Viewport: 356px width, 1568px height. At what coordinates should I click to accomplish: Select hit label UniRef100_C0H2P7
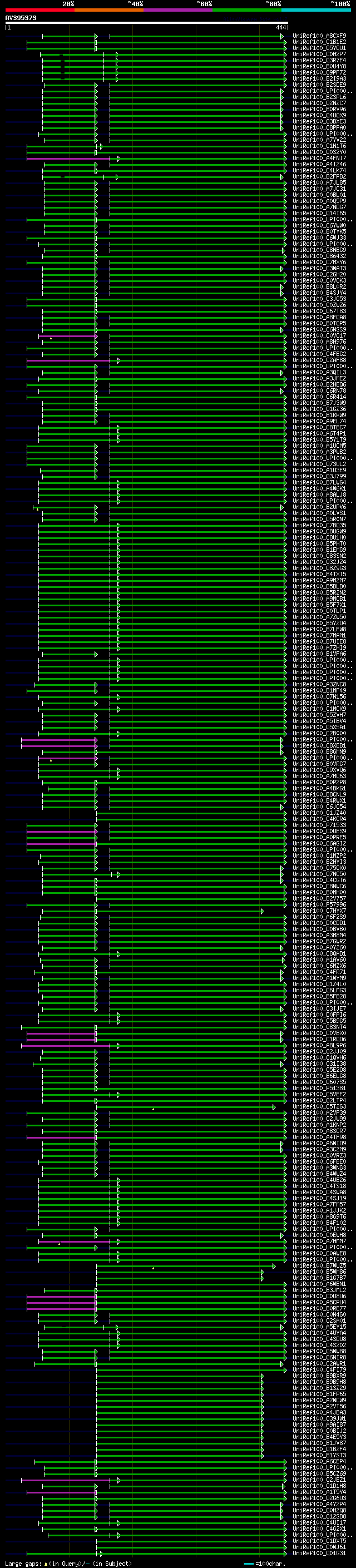[319, 55]
